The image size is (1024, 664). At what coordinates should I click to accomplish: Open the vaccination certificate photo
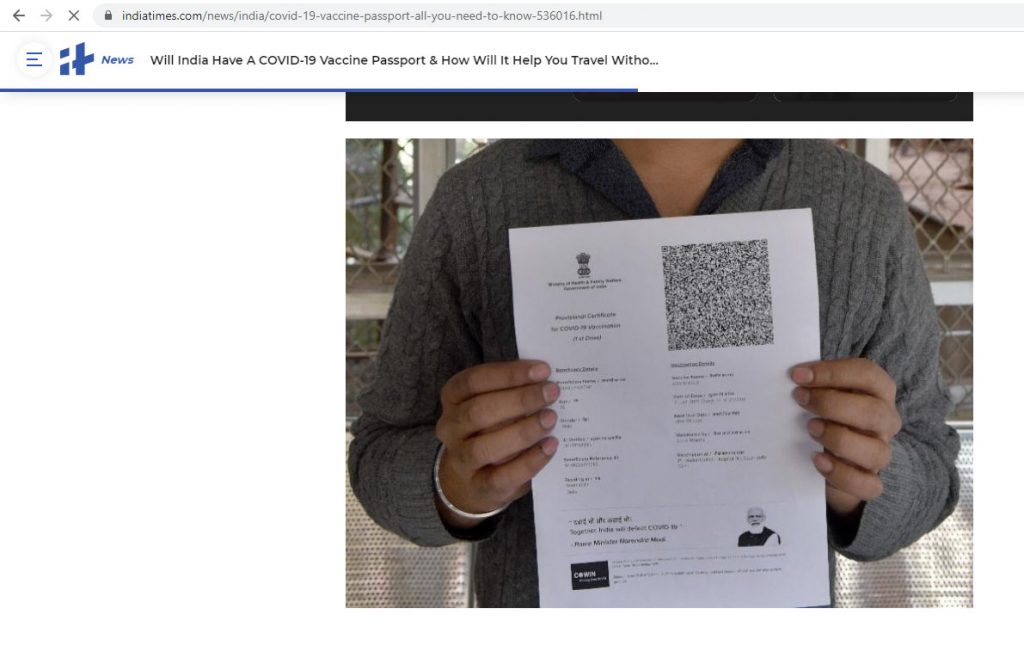[659, 373]
